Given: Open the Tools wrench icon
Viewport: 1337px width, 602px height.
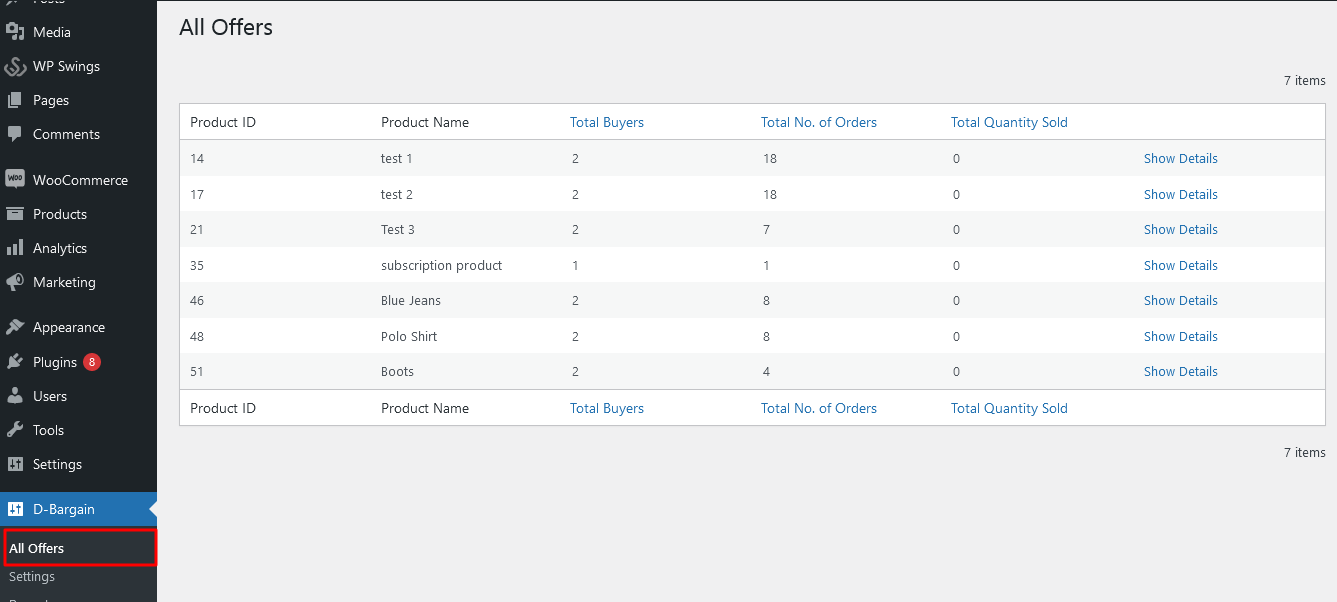Looking at the screenshot, I should point(17,430).
